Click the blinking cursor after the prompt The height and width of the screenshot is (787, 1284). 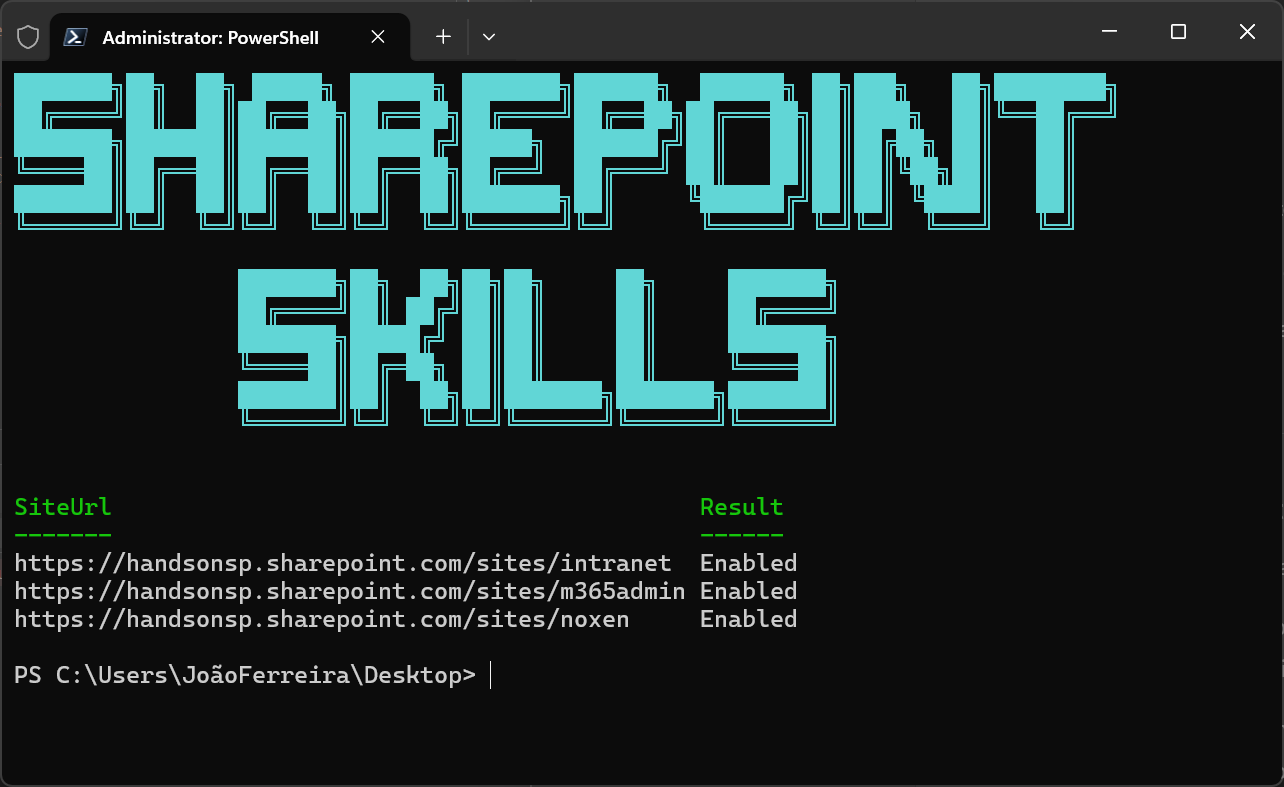click(490, 675)
